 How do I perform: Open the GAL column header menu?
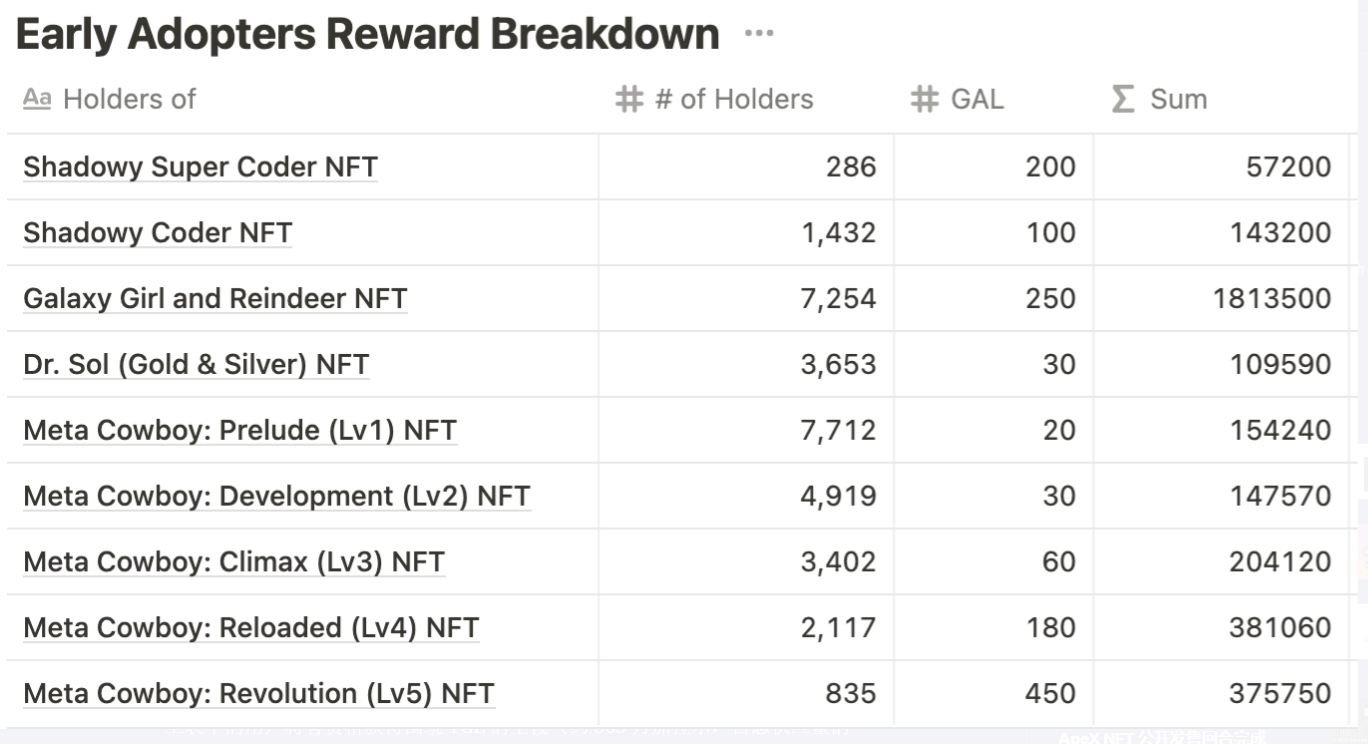(977, 99)
